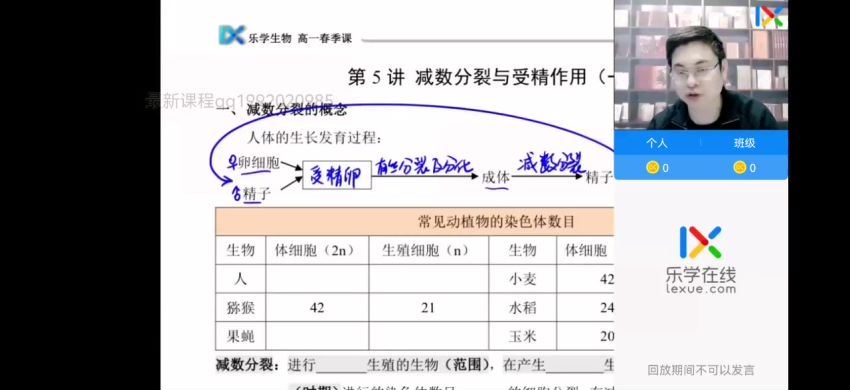Click the 水稻 cell
The height and width of the screenshot is (390, 850).
(x=523, y=308)
